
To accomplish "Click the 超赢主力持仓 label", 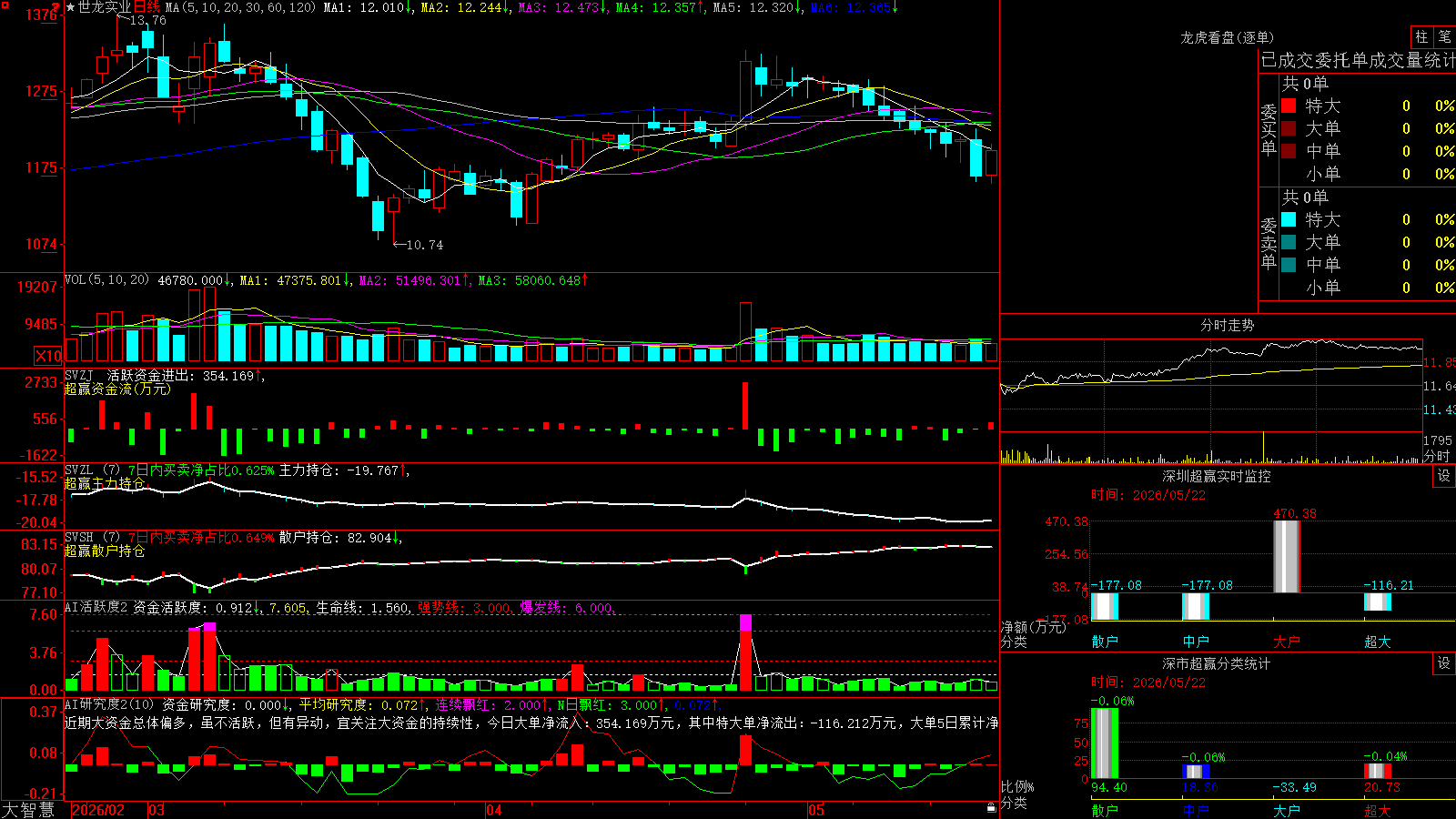I will [x=105, y=483].
